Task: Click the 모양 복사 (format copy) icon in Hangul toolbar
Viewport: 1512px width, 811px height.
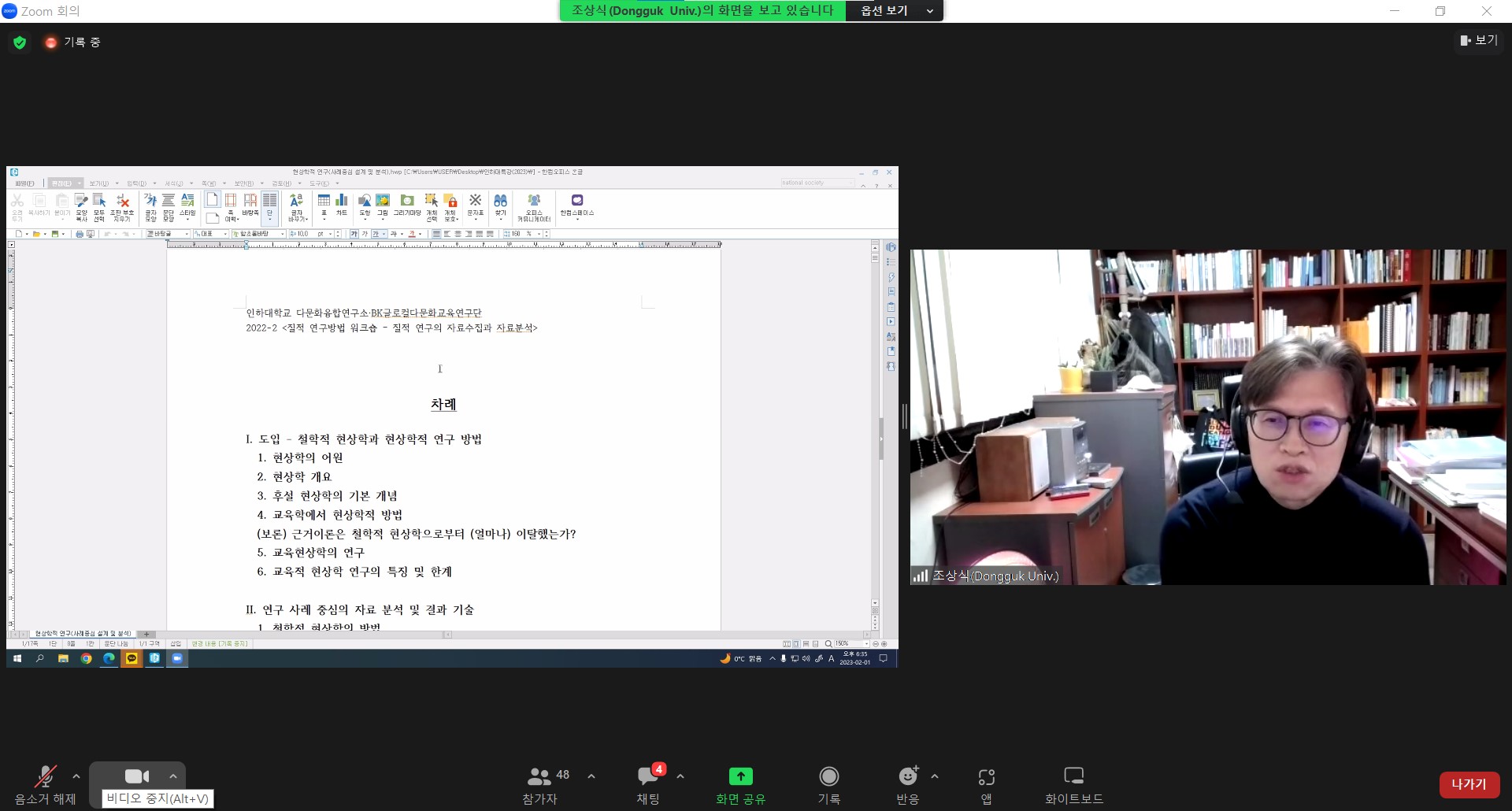Action: [81, 207]
